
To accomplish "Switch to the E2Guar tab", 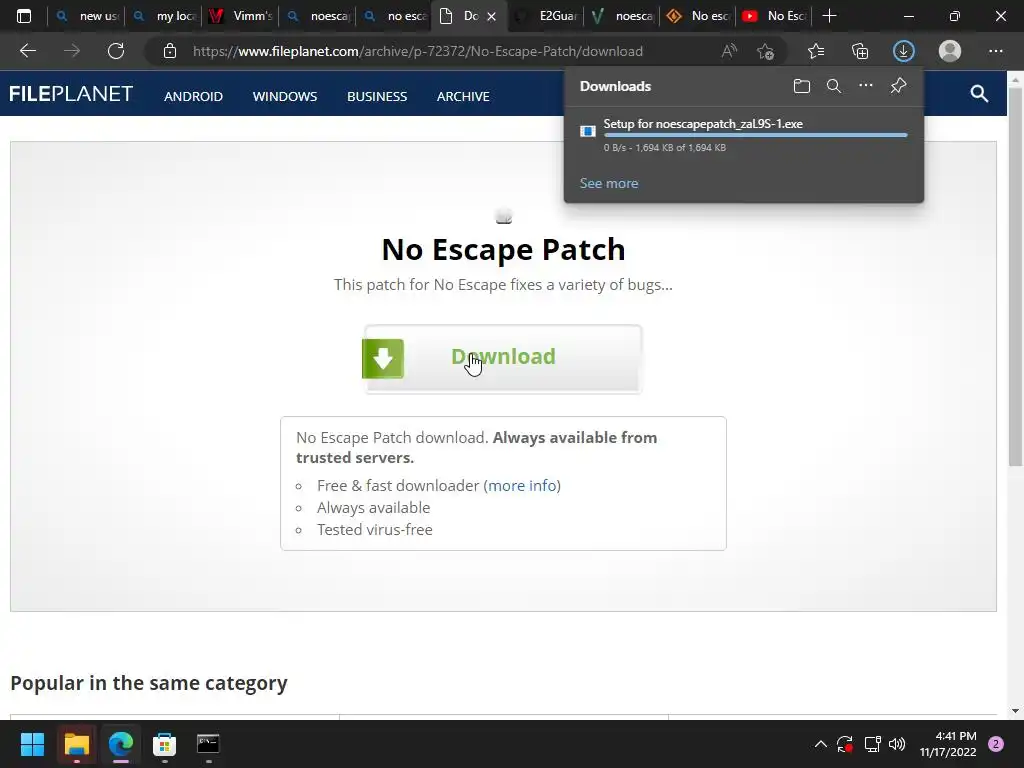I will [546, 16].
